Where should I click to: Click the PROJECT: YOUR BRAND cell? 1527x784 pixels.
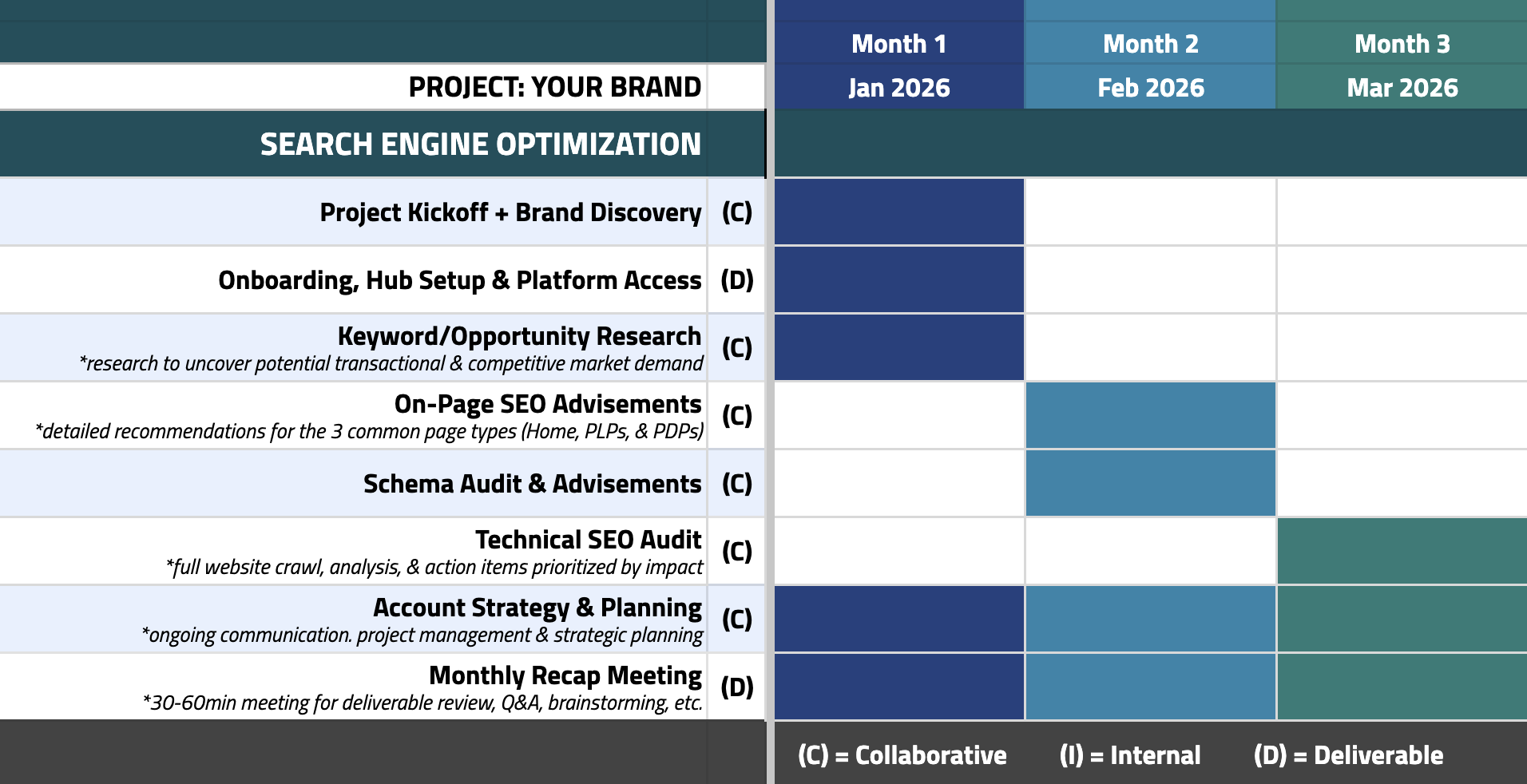click(554, 87)
